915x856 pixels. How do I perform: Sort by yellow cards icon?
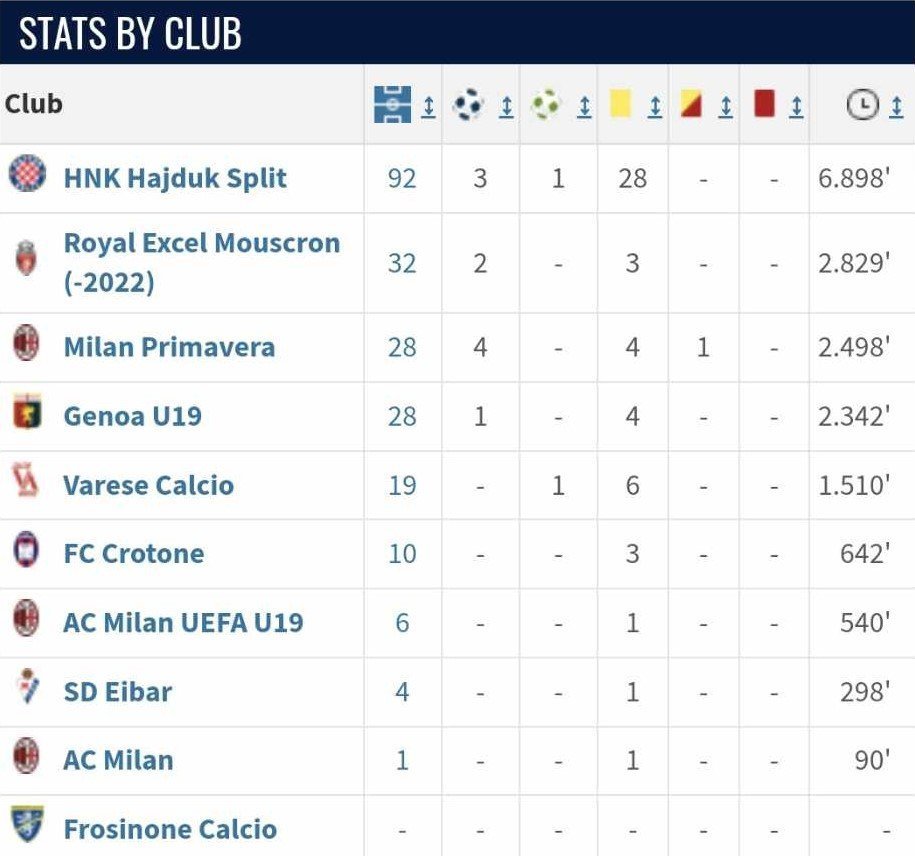tap(620, 103)
